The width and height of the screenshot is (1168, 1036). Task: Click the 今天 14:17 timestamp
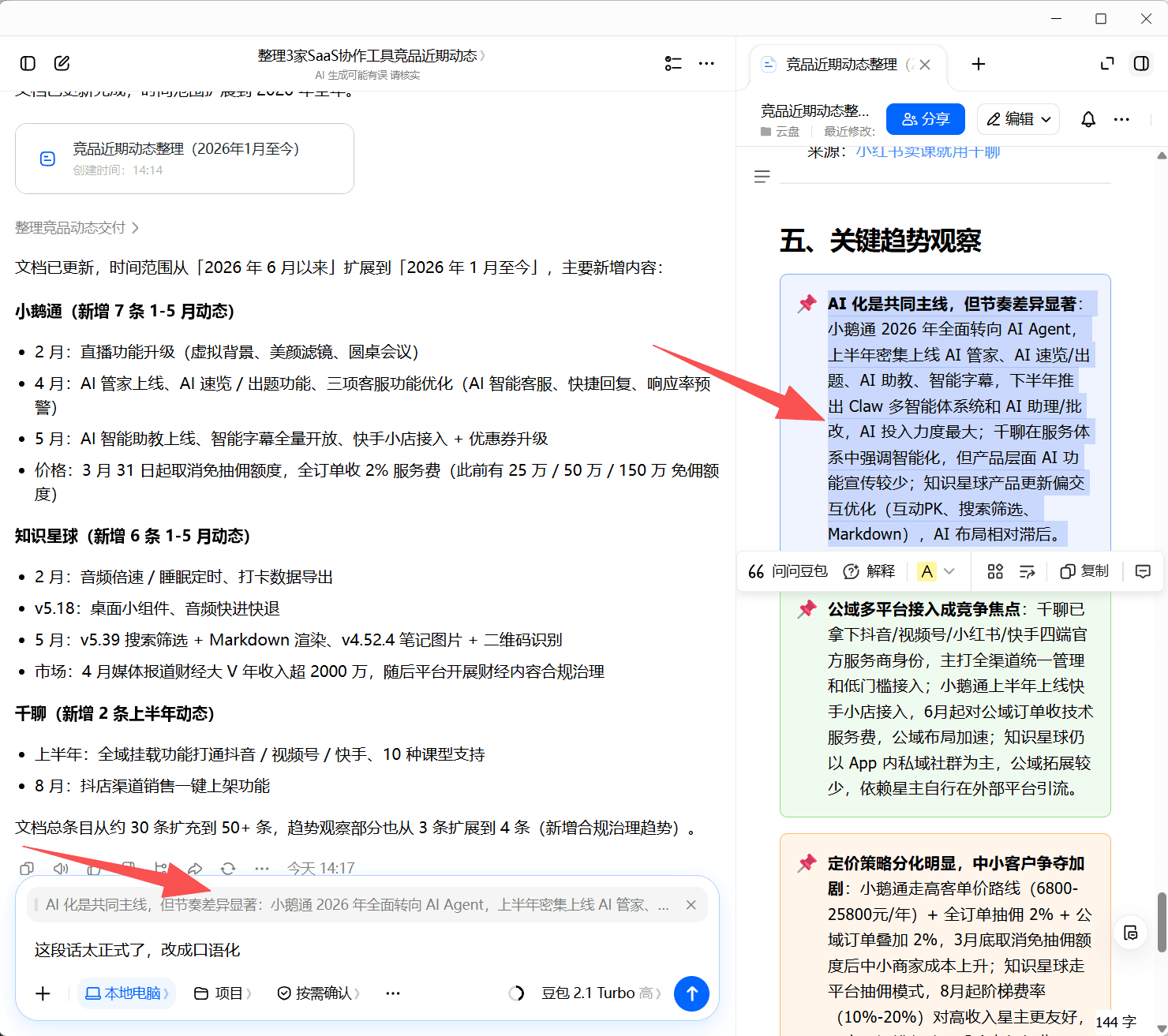click(320, 869)
